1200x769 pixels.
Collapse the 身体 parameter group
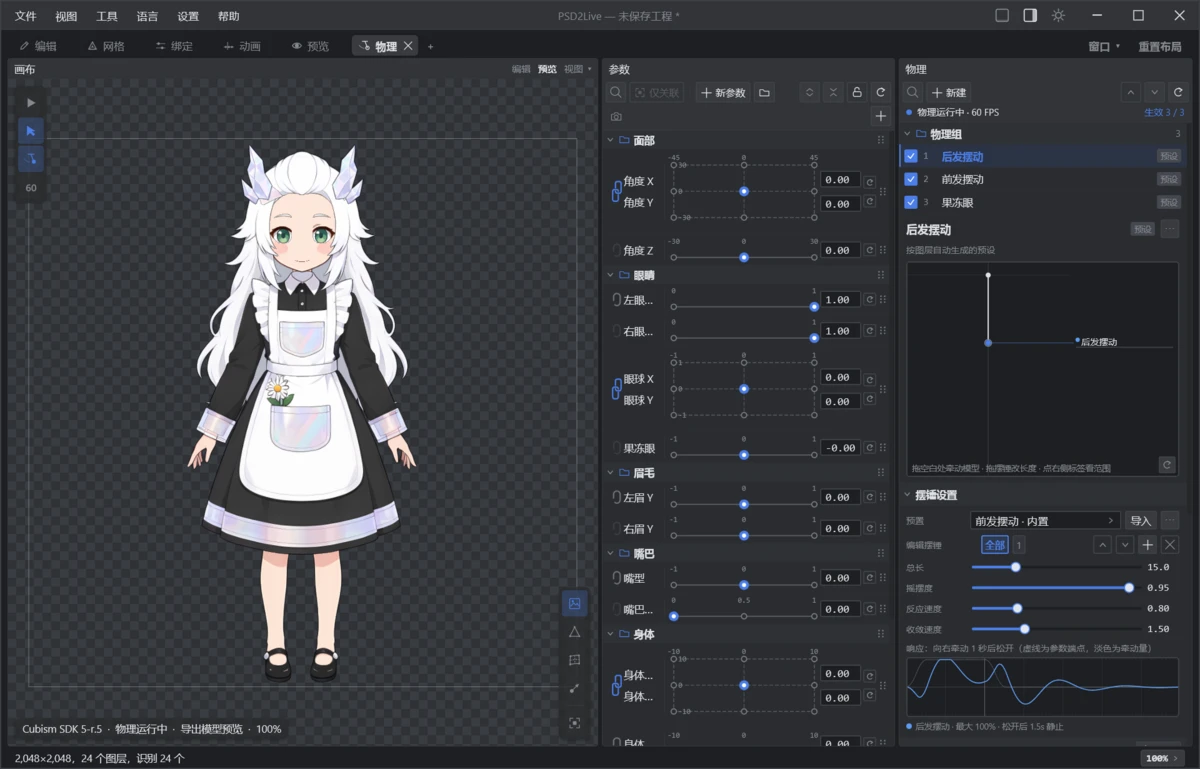pyautogui.click(x=611, y=634)
